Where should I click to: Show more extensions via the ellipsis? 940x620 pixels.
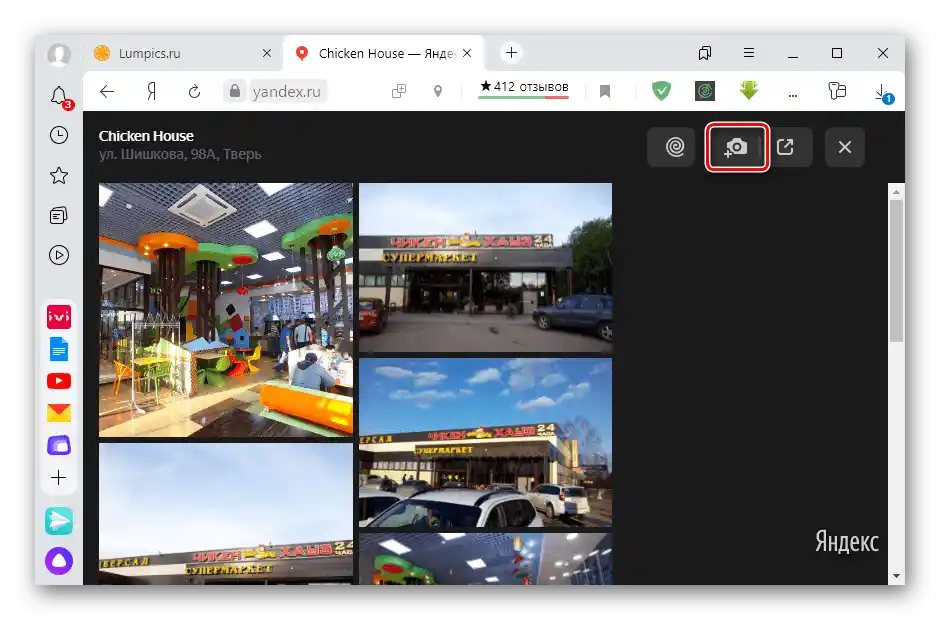click(793, 94)
